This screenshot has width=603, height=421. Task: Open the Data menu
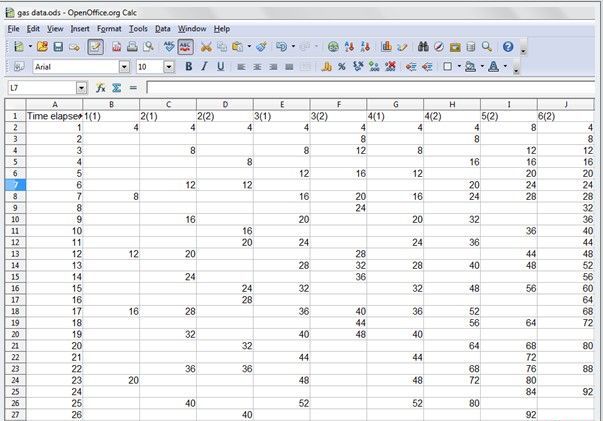[162, 29]
